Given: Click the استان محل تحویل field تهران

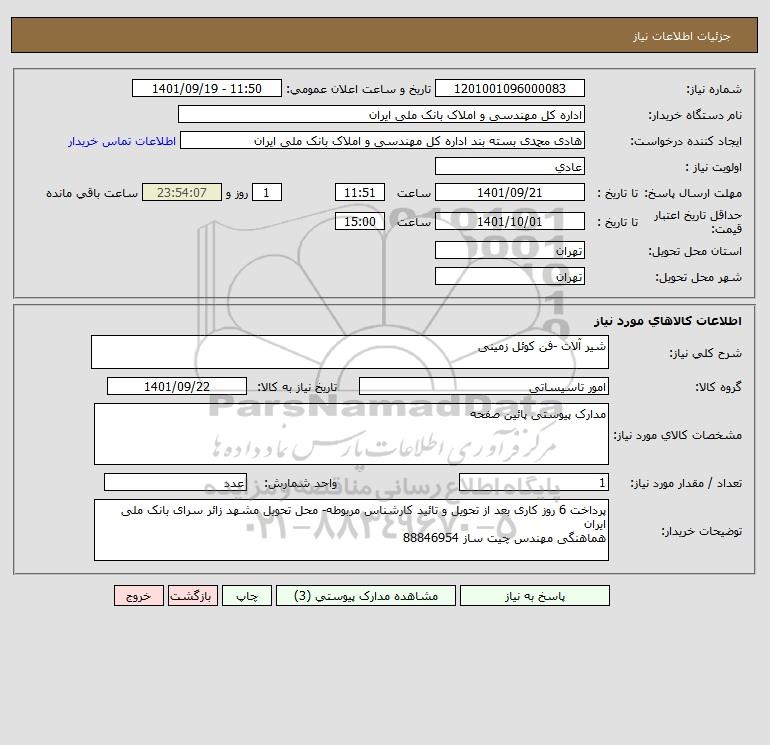Looking at the screenshot, I should click(510, 250).
